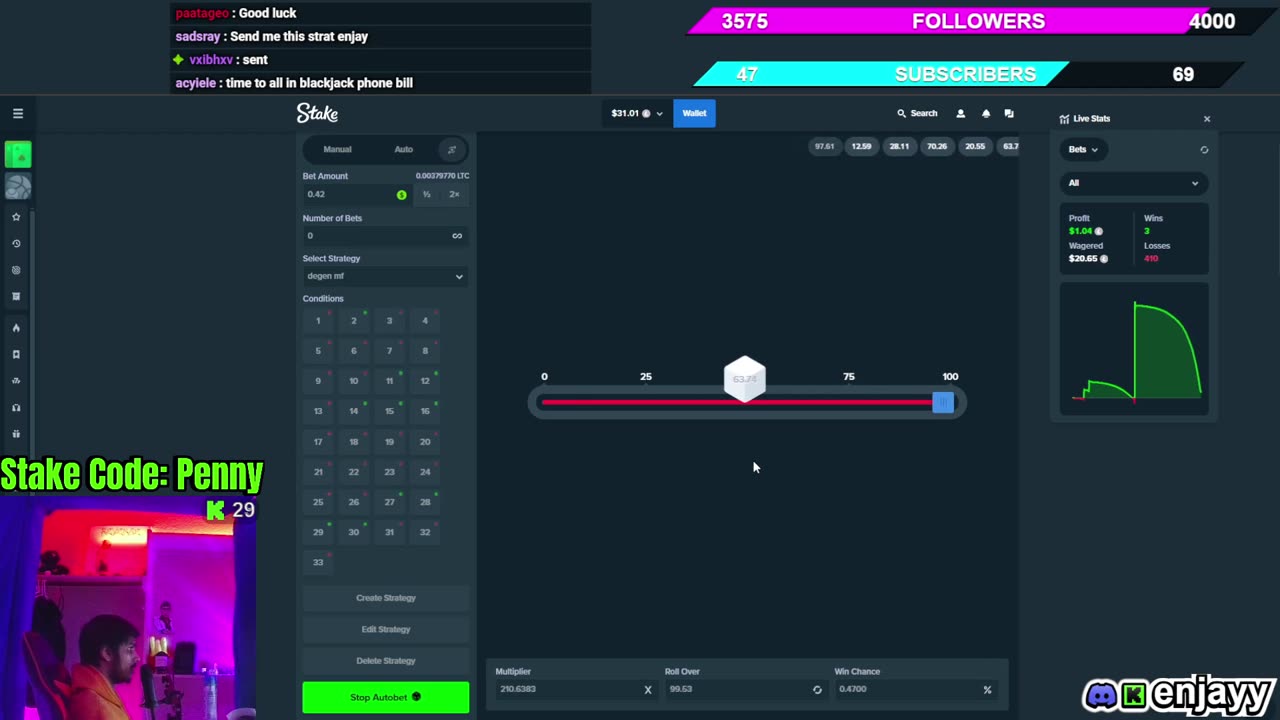The width and height of the screenshot is (1280, 720).
Task: Toggle condition 2 block
Action: click(353, 321)
